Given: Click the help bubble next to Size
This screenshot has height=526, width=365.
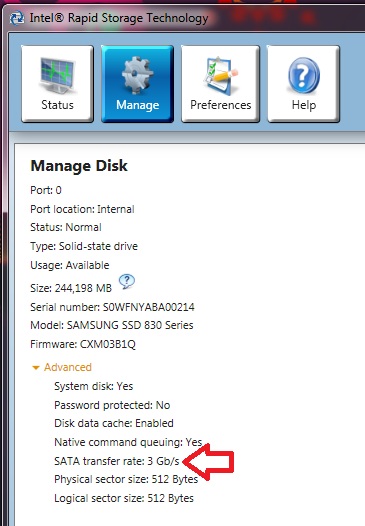Looking at the screenshot, I should (127, 281).
